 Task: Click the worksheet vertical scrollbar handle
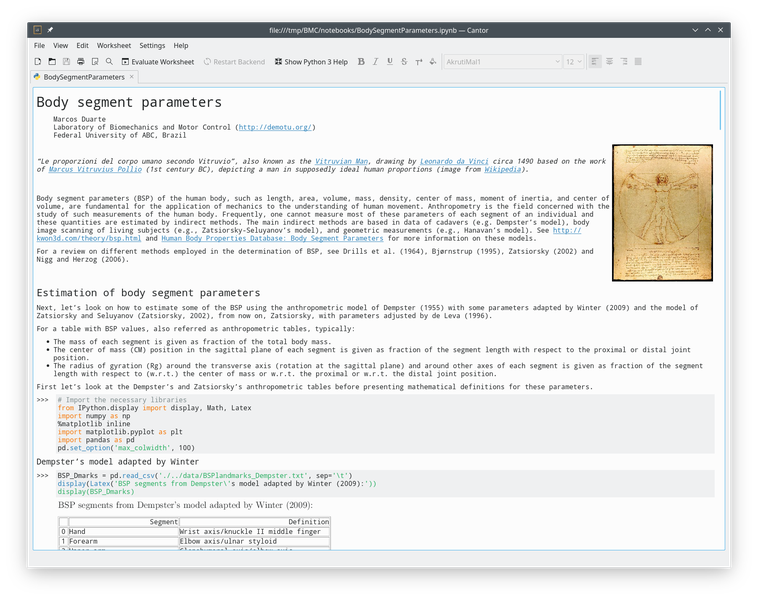point(720,110)
